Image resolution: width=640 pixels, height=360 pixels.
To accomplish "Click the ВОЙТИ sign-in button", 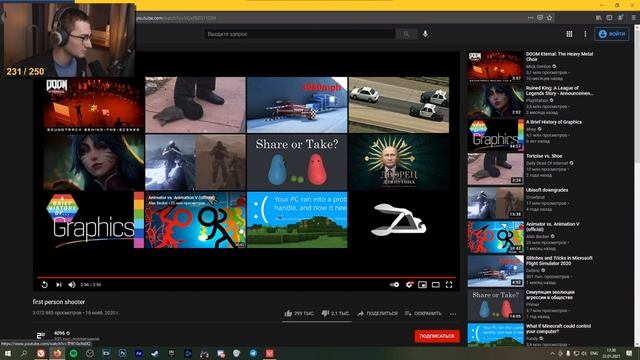I will [611, 34].
